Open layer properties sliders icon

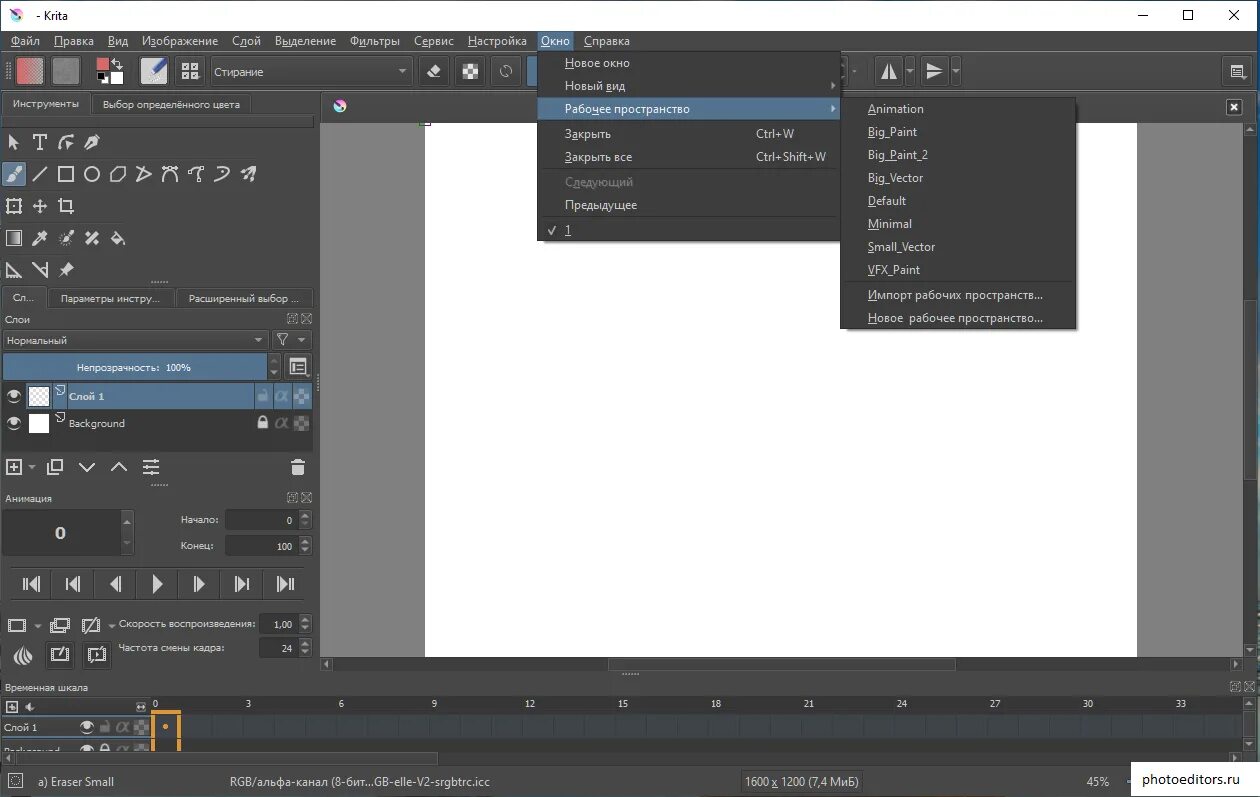tap(151, 467)
